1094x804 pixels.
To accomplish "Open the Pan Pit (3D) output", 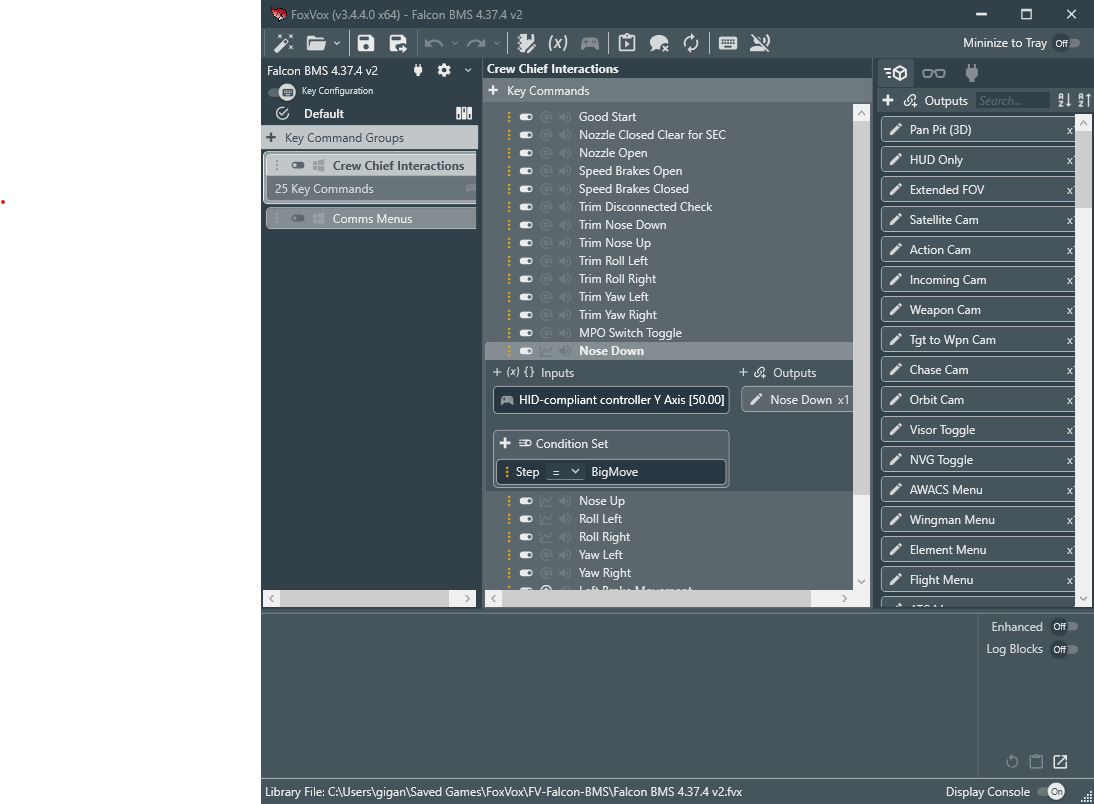I will [978, 130].
